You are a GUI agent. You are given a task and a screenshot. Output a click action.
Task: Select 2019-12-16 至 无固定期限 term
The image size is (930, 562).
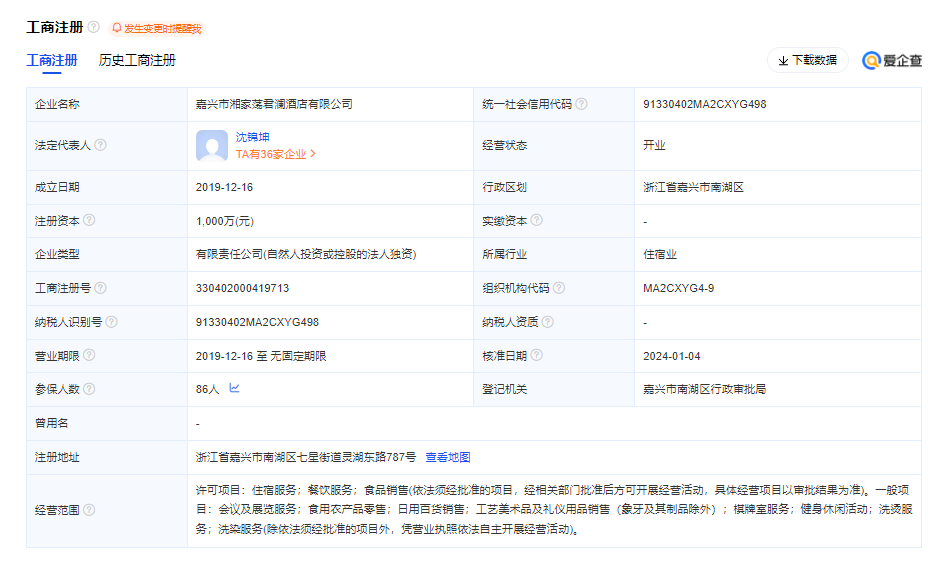(x=261, y=356)
